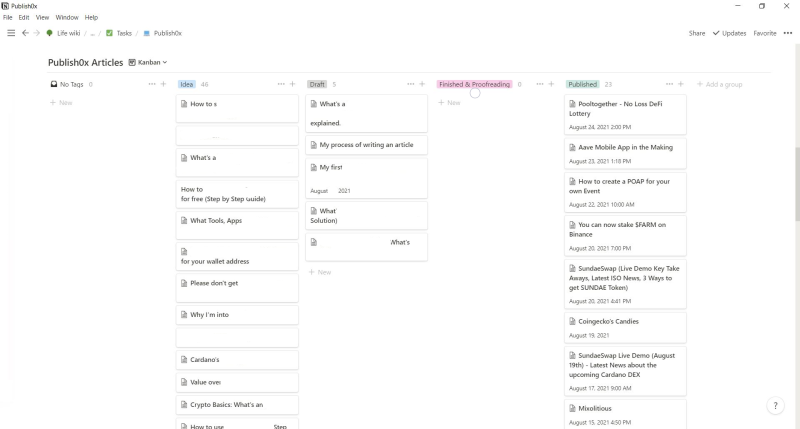The height and width of the screenshot is (429, 800).
Task: Open the Help menu
Action: point(91,17)
